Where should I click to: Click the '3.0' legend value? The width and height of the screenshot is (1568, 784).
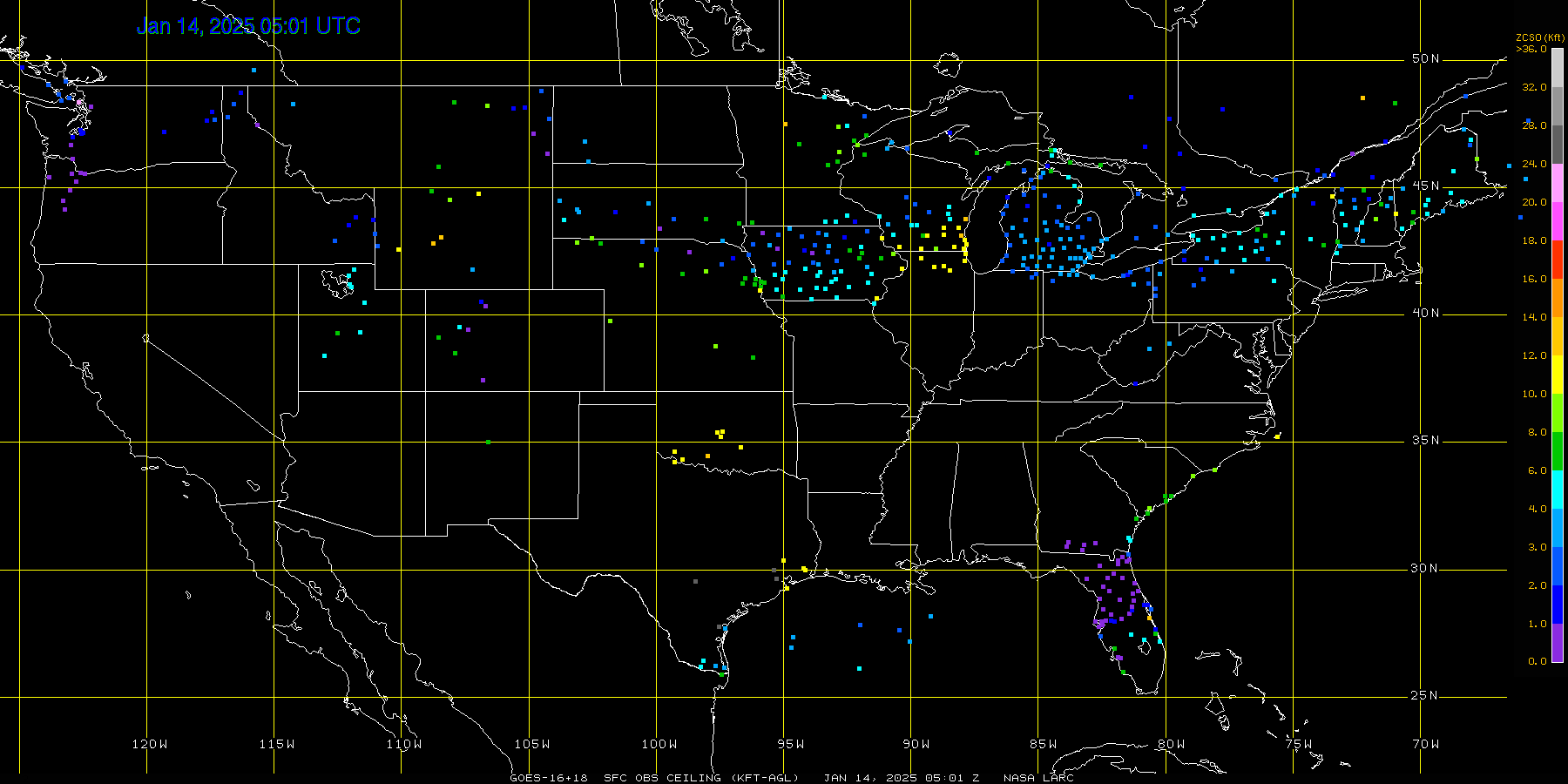tap(1538, 547)
